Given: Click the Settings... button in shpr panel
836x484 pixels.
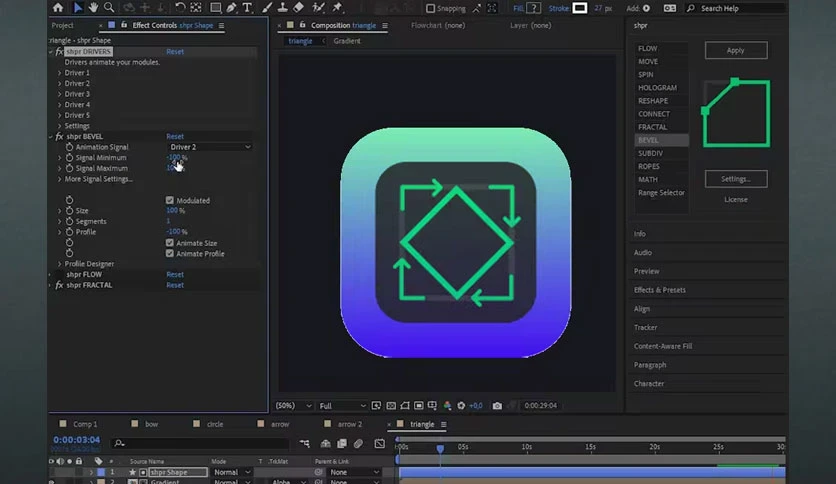Looking at the screenshot, I should pyautogui.click(x=736, y=179).
